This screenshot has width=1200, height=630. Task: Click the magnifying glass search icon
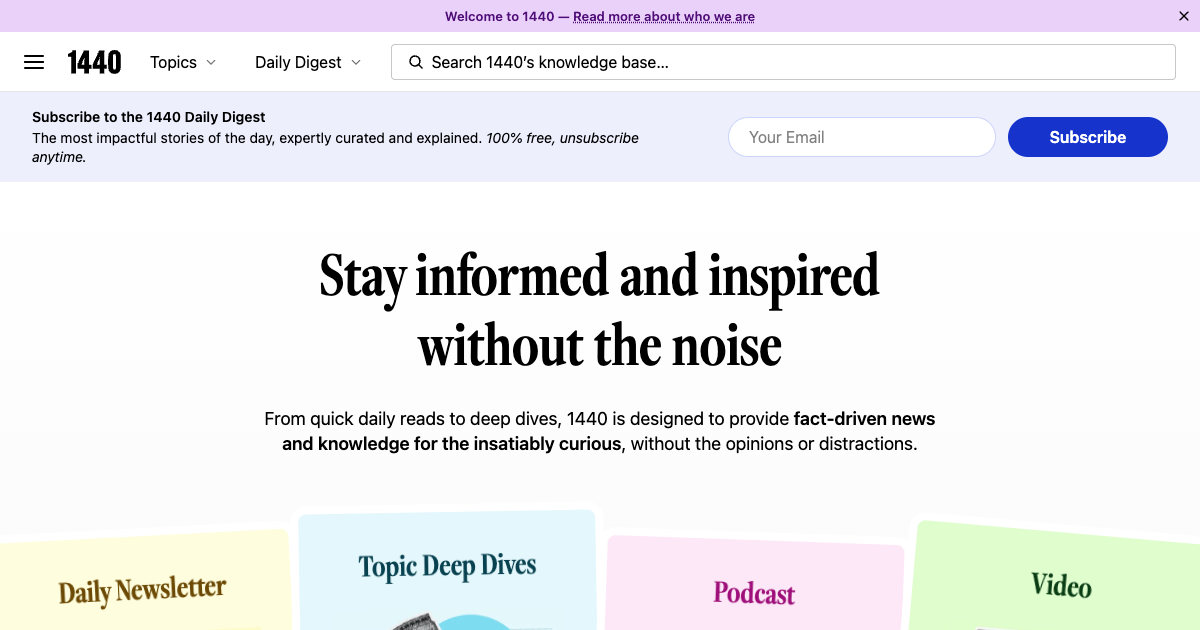[416, 62]
